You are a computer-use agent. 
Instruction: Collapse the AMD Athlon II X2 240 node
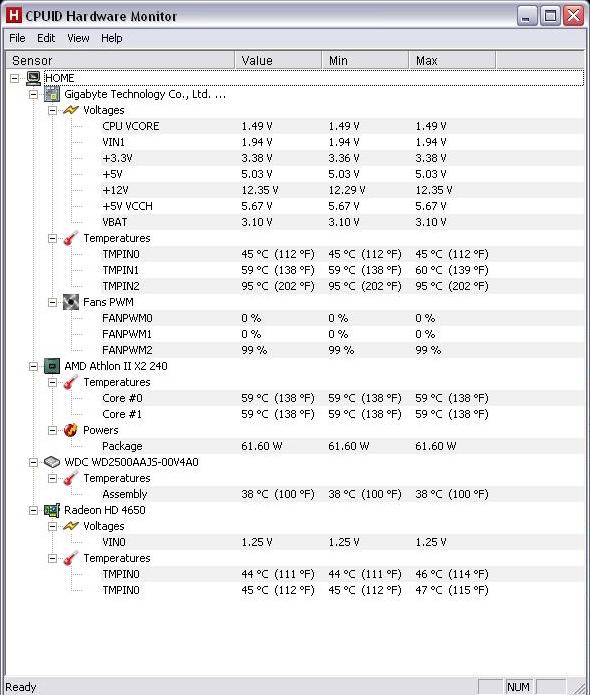point(33,367)
